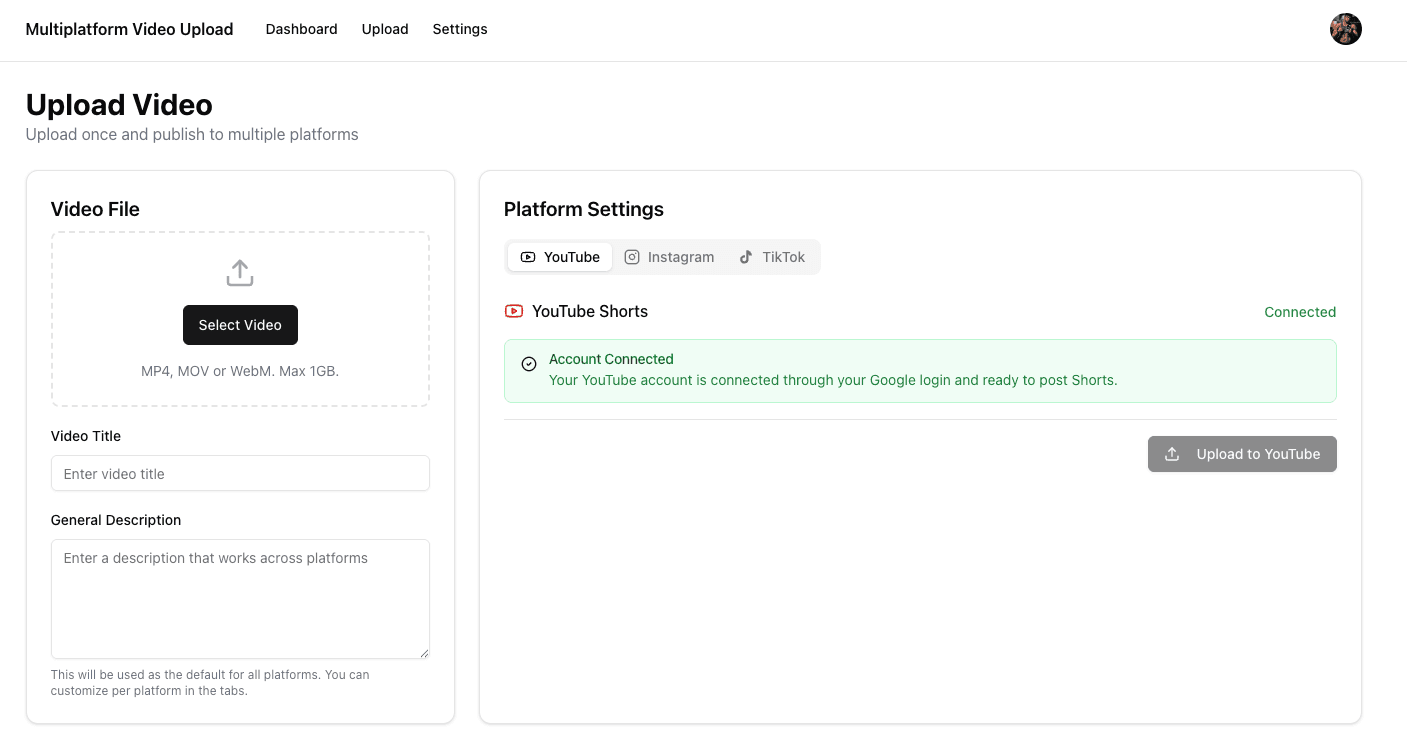The width and height of the screenshot is (1407, 746).
Task: Switch to the Instagram platform tab label
Action: 681,257
